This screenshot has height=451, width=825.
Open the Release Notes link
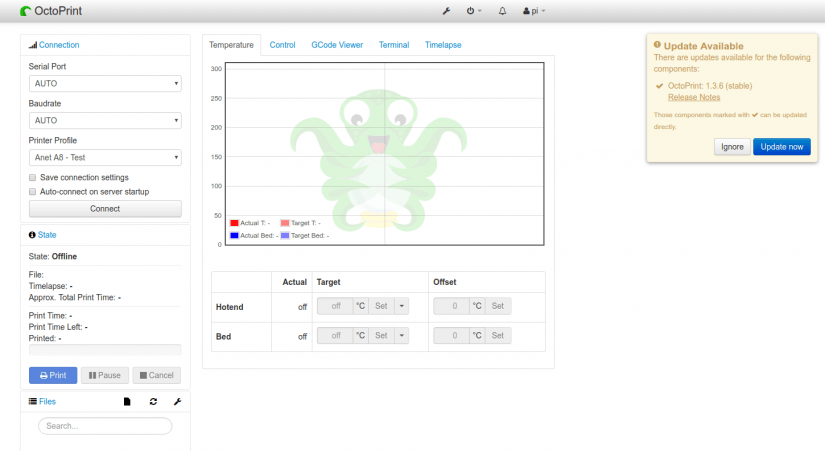694,97
